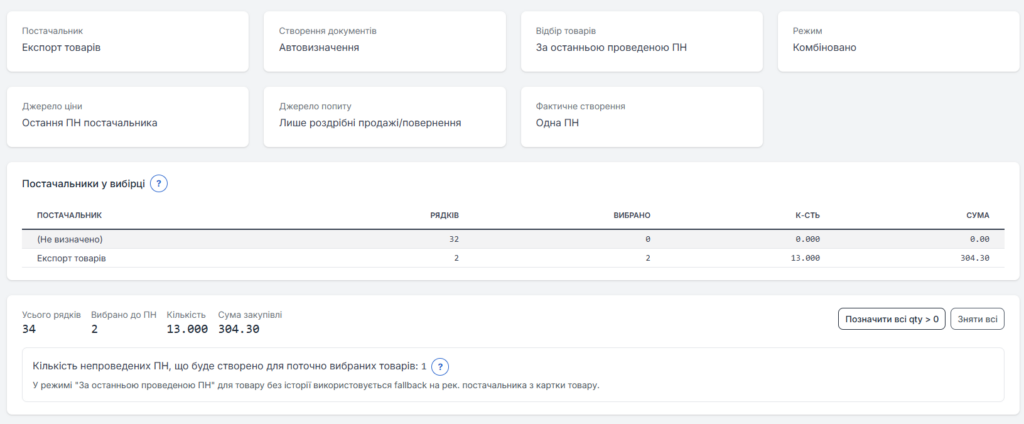
Task: Open help tooltip for непроведених ПН count
Action: coord(439,366)
